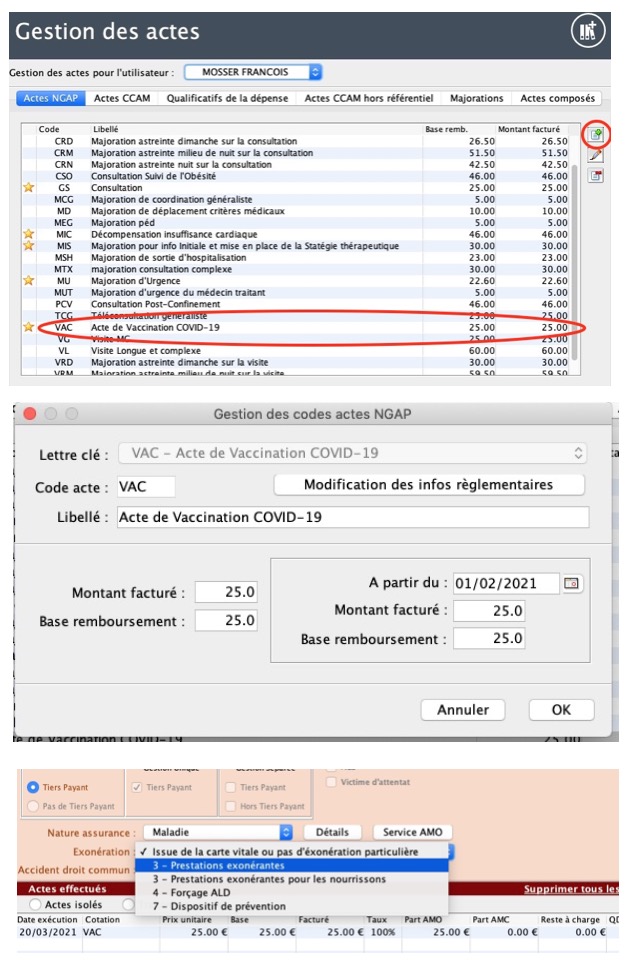633x972 pixels.
Task: Click Montant facturé field under A partir du
Action: (489, 611)
